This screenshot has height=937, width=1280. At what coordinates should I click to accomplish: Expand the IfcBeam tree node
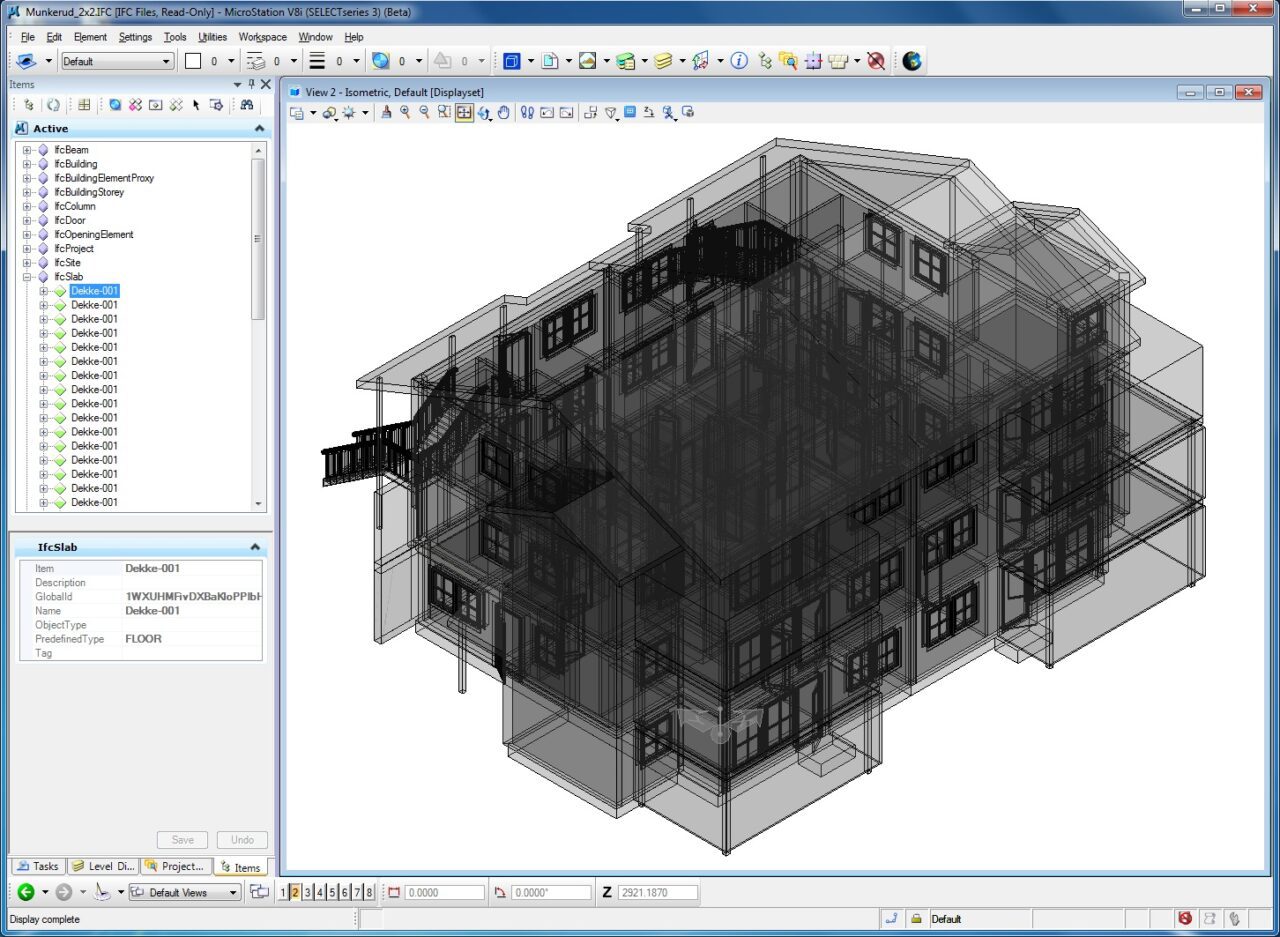[x=27, y=150]
